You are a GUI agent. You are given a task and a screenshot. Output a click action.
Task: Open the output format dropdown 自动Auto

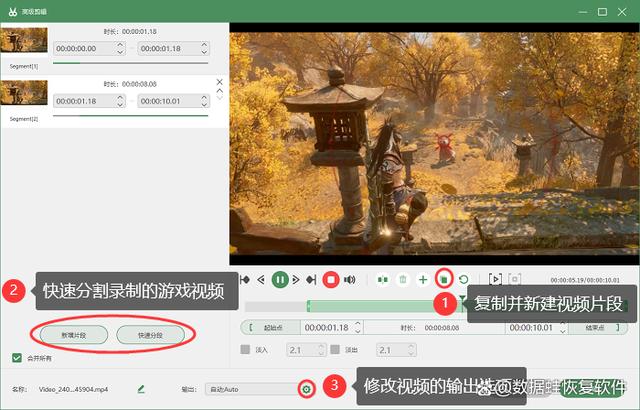[252, 389]
